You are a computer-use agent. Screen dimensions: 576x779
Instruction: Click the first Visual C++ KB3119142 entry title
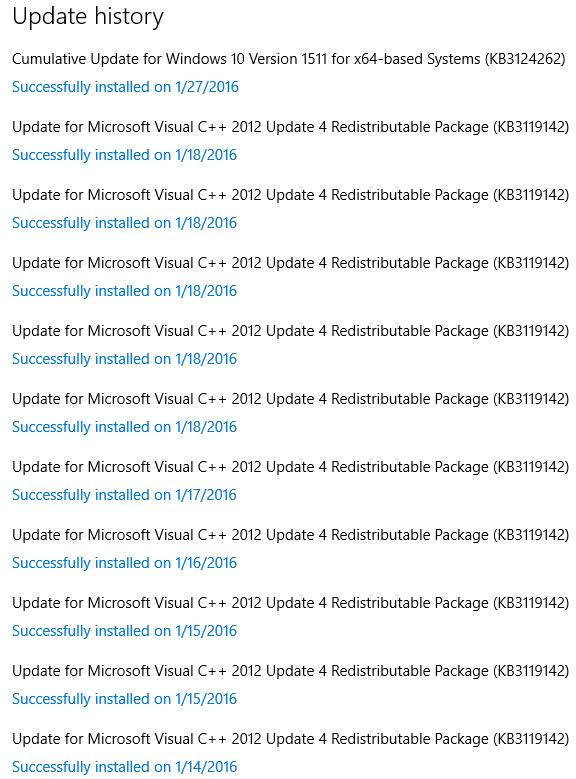(x=291, y=127)
